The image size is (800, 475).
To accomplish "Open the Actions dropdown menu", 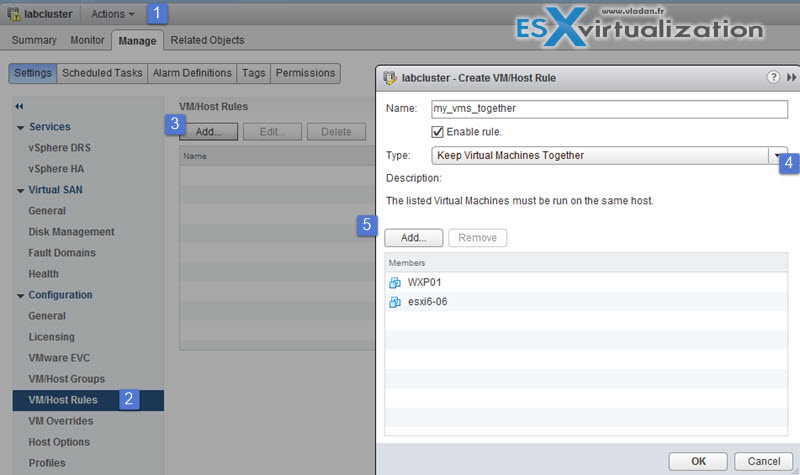I will [113, 14].
